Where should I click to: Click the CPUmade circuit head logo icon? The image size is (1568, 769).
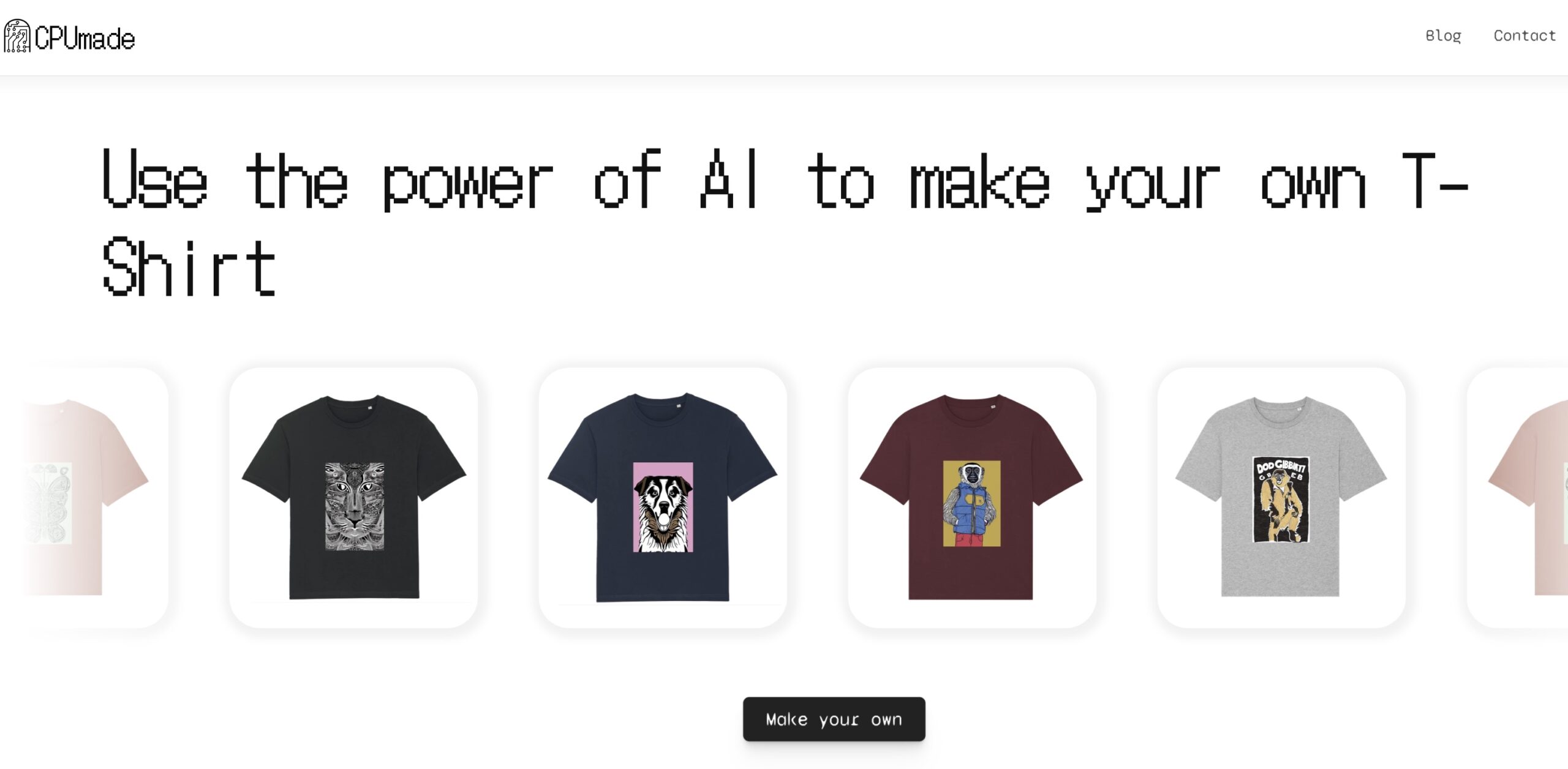[17, 36]
